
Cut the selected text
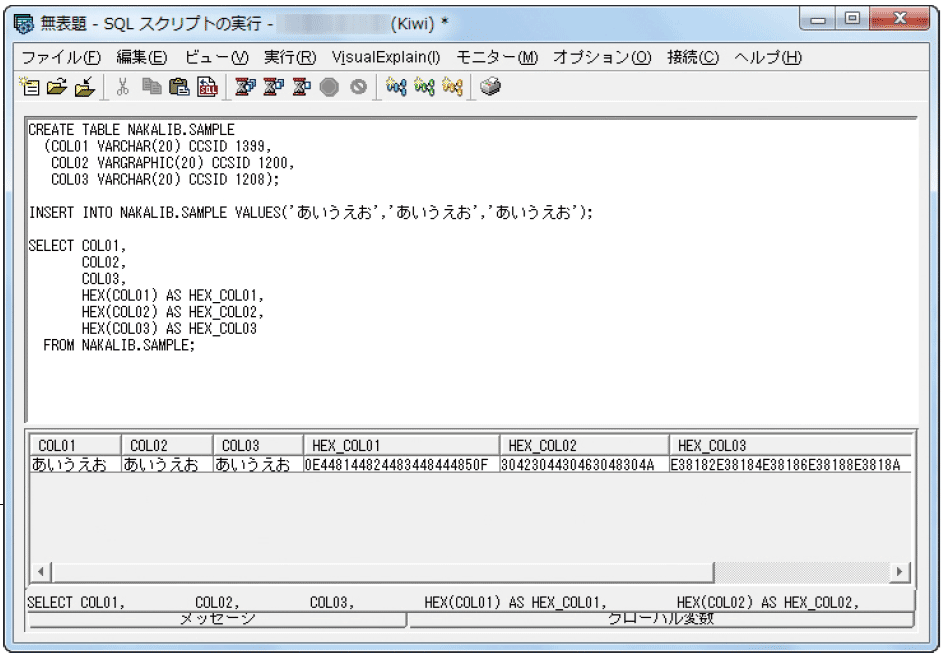tap(123, 87)
